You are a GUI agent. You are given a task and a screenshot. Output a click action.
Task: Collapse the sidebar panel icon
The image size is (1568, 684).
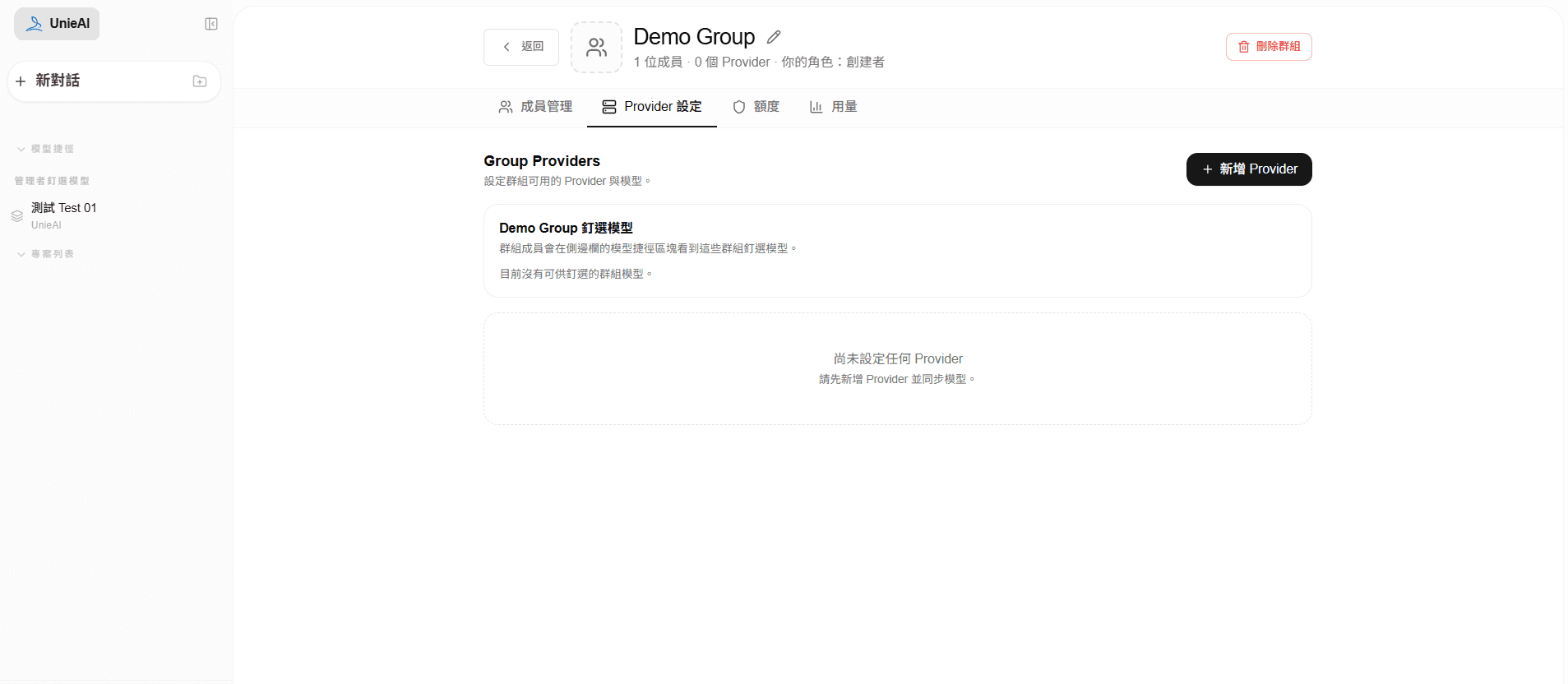pos(211,24)
